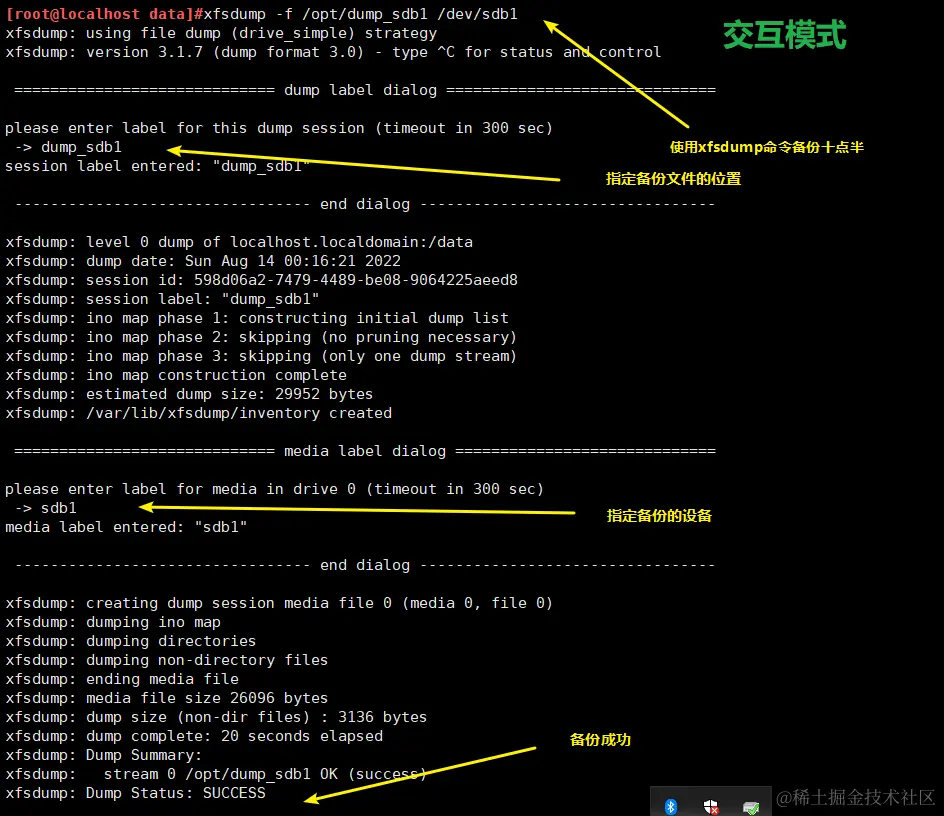Select "dump complete: 20 seconds elapsed" line
The image size is (944, 816).
[194, 737]
